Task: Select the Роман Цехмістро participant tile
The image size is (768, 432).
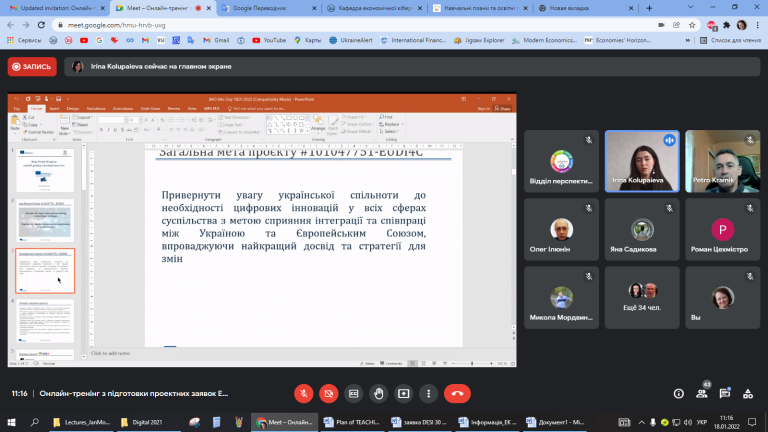Action: pyautogui.click(x=722, y=229)
